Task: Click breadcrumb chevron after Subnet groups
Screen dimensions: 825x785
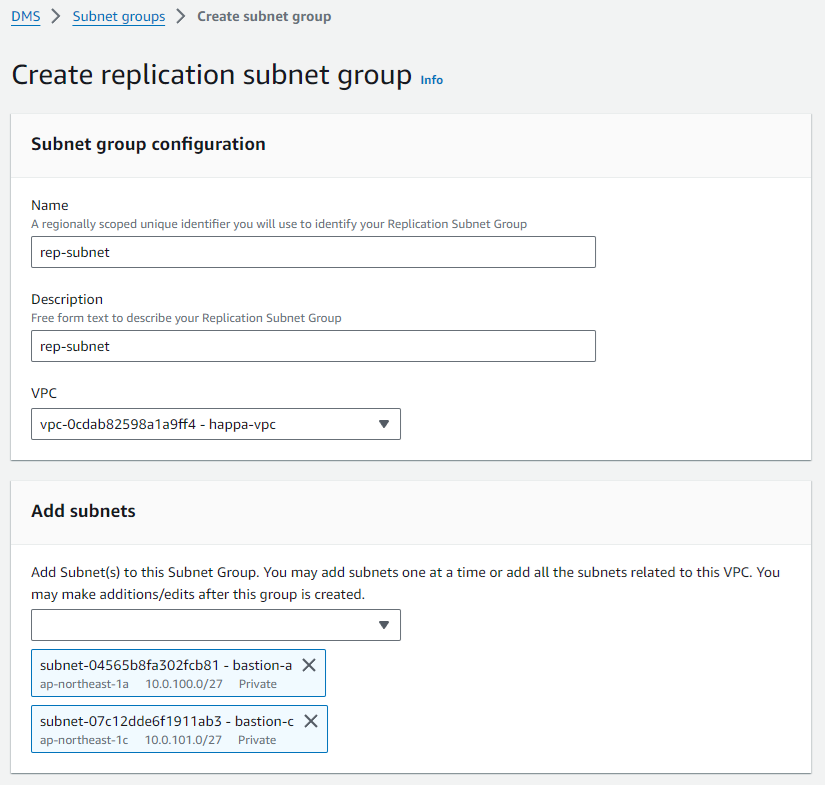Action: (181, 16)
